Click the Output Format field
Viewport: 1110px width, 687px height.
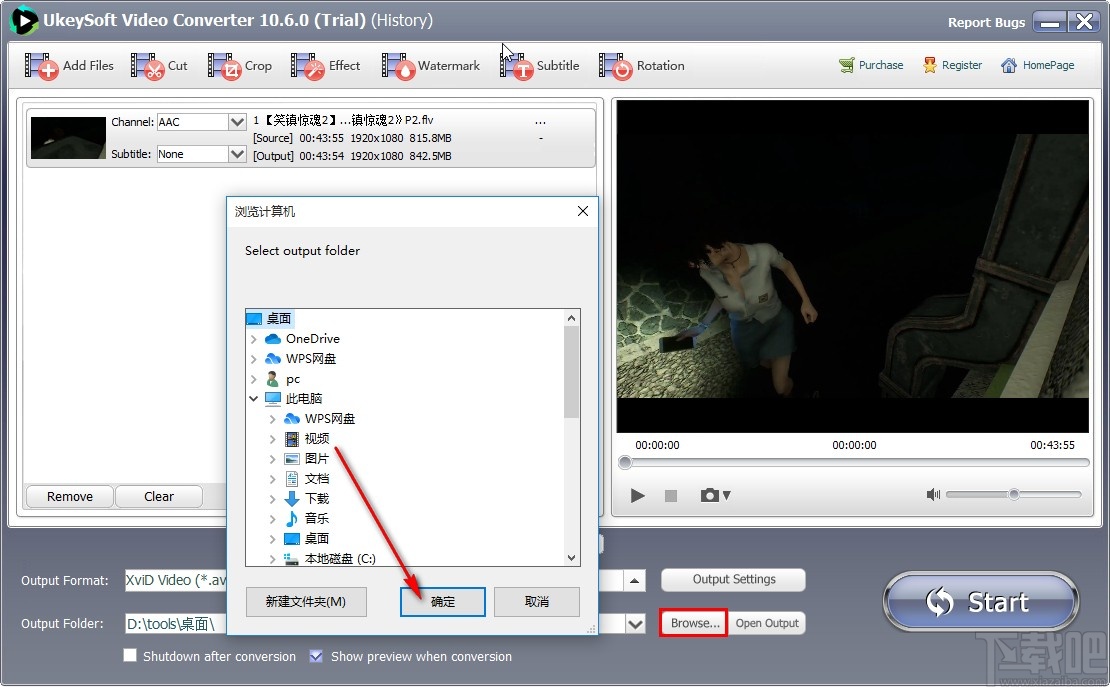[375, 581]
